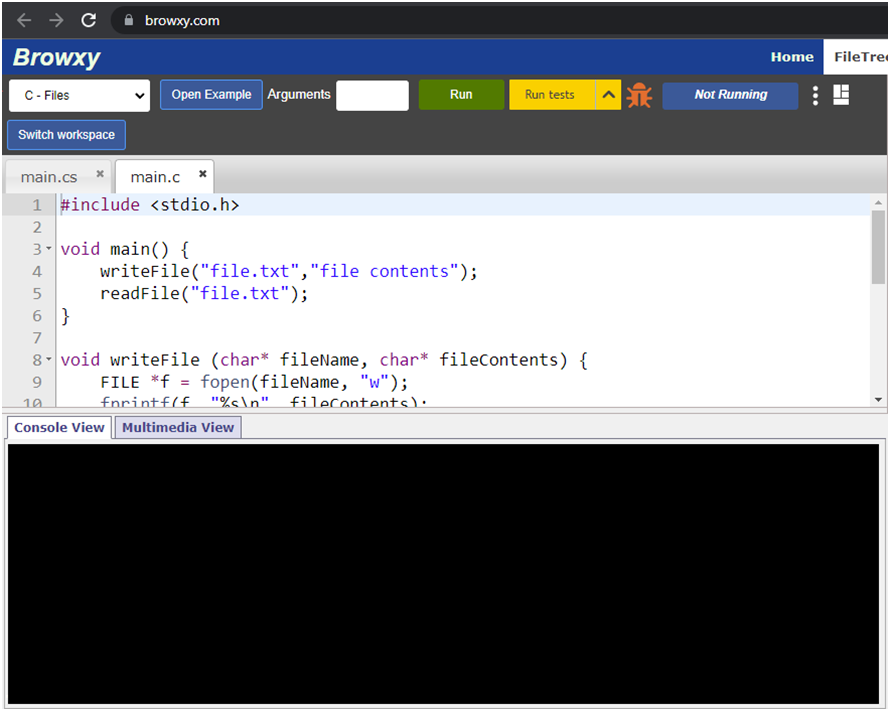The width and height of the screenshot is (890, 711).
Task: Switch to the Multimedia View tab
Action: (x=178, y=427)
